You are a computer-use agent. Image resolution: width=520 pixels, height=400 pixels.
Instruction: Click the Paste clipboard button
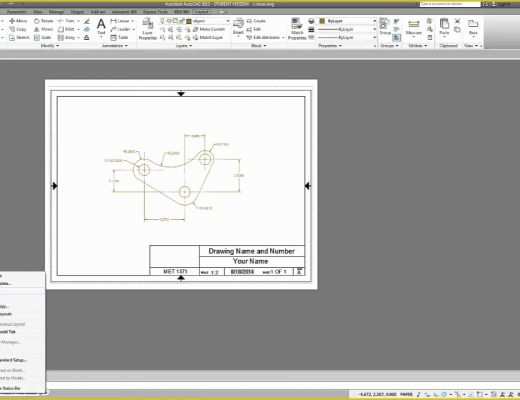(x=444, y=27)
